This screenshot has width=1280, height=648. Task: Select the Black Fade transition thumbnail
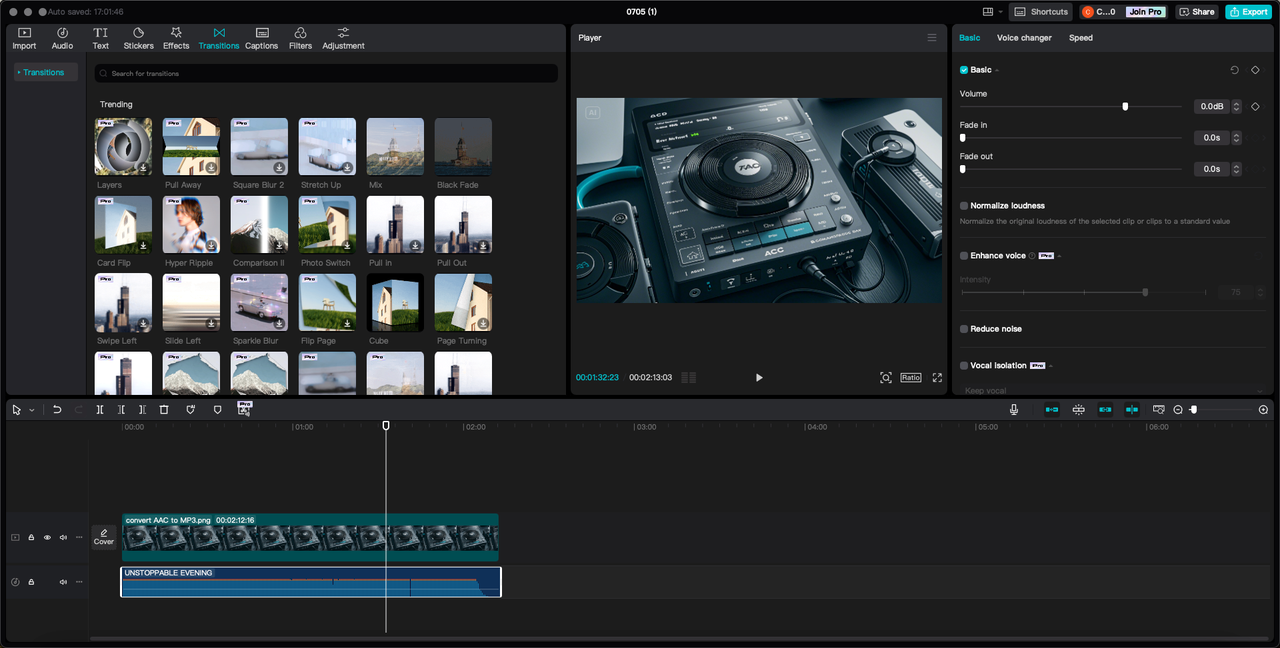pos(463,147)
